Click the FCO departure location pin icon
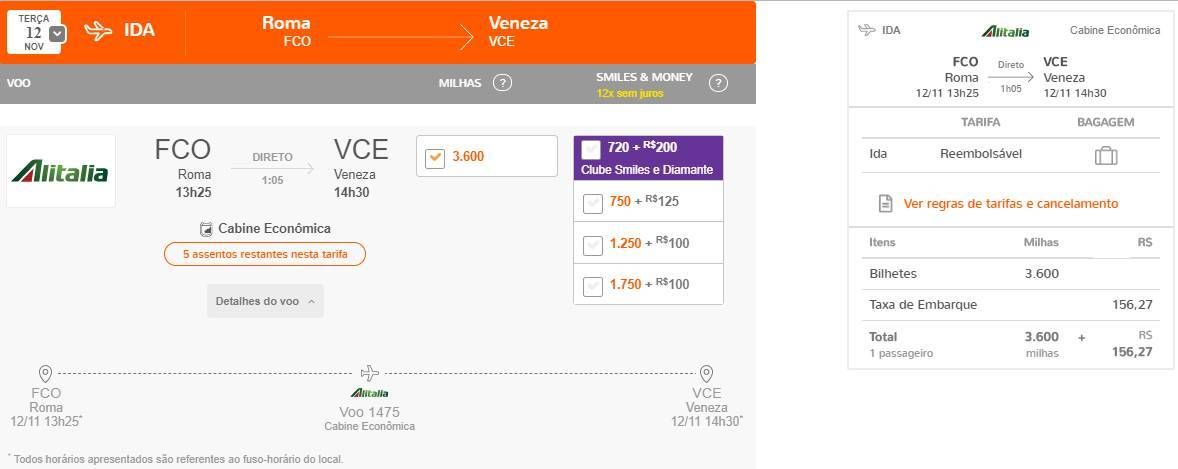This screenshot has height=469, width=1178. click(45, 374)
